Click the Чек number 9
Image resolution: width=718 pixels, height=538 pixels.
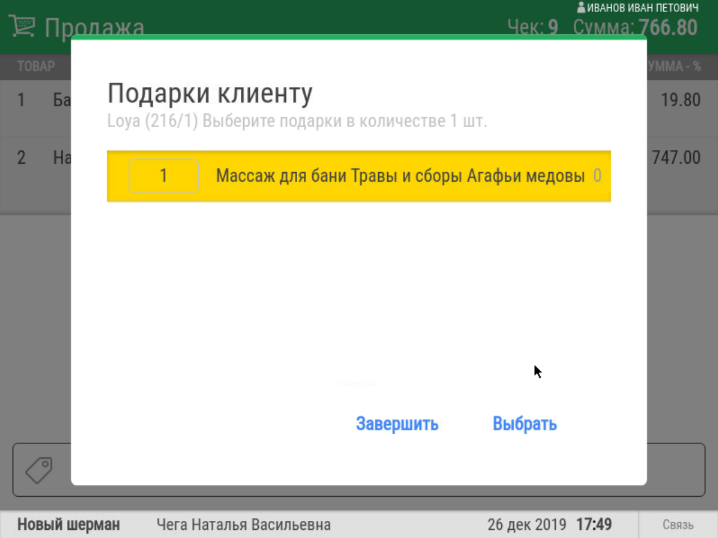point(553,27)
